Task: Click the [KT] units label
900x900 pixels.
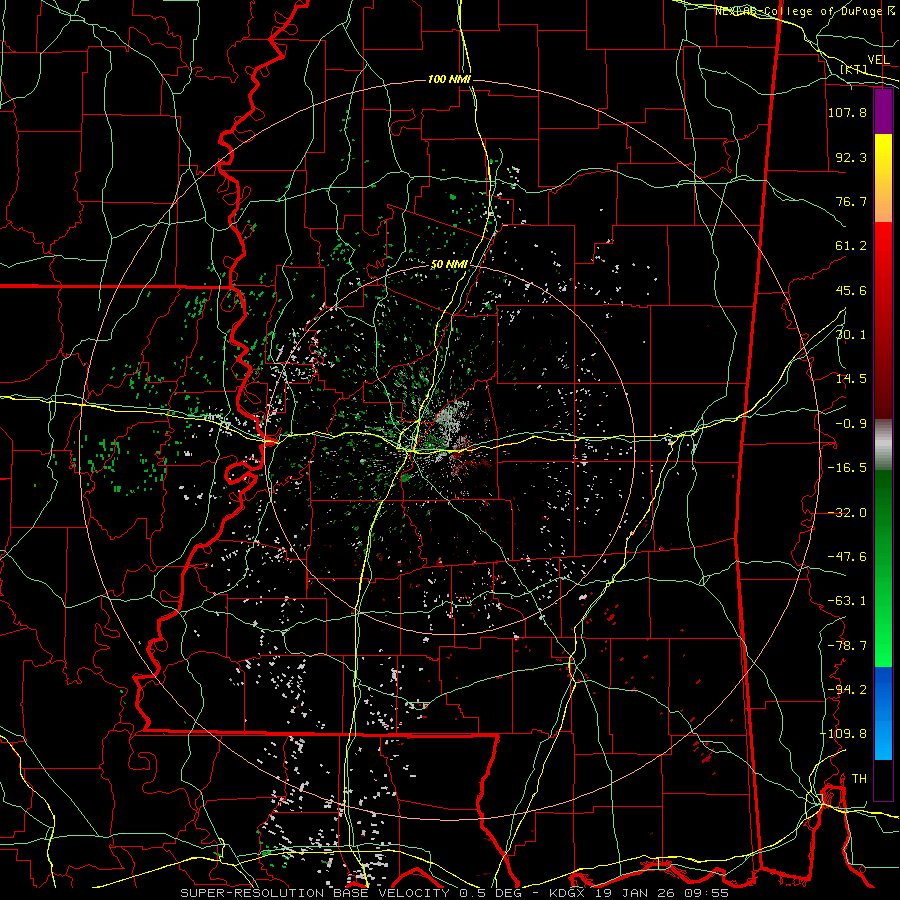Action: point(854,69)
